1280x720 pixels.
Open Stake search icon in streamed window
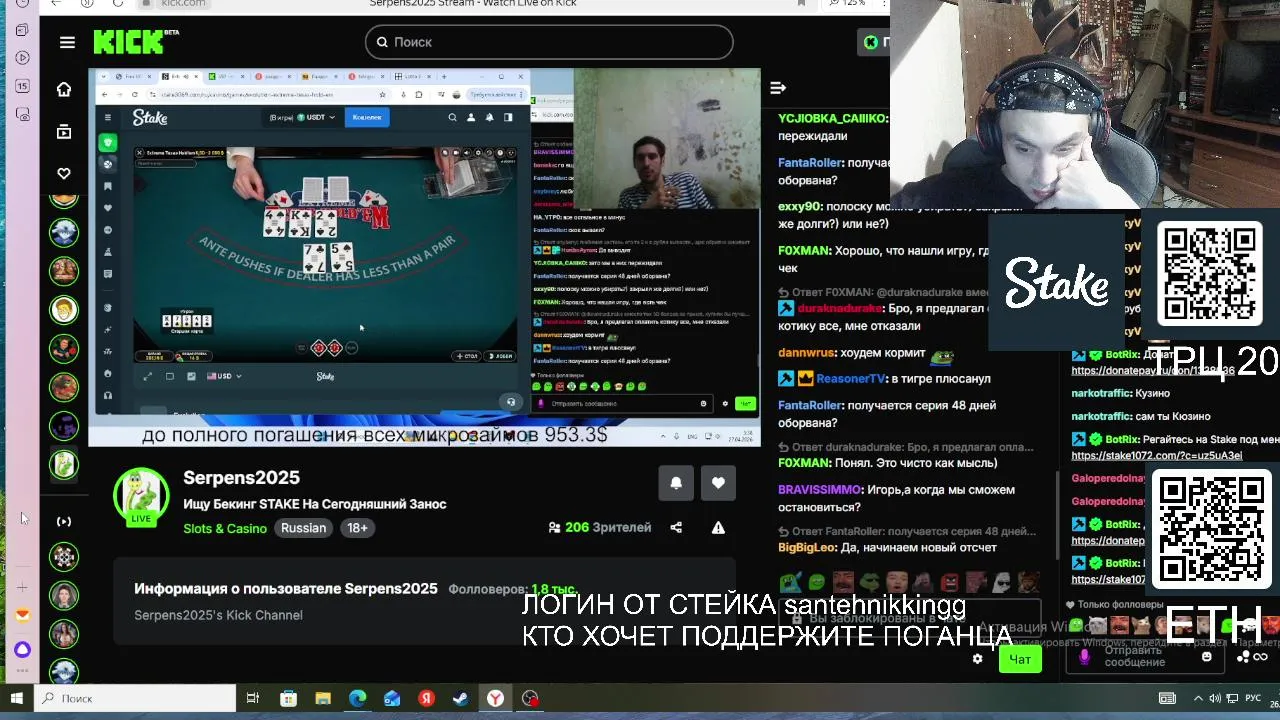[452, 117]
